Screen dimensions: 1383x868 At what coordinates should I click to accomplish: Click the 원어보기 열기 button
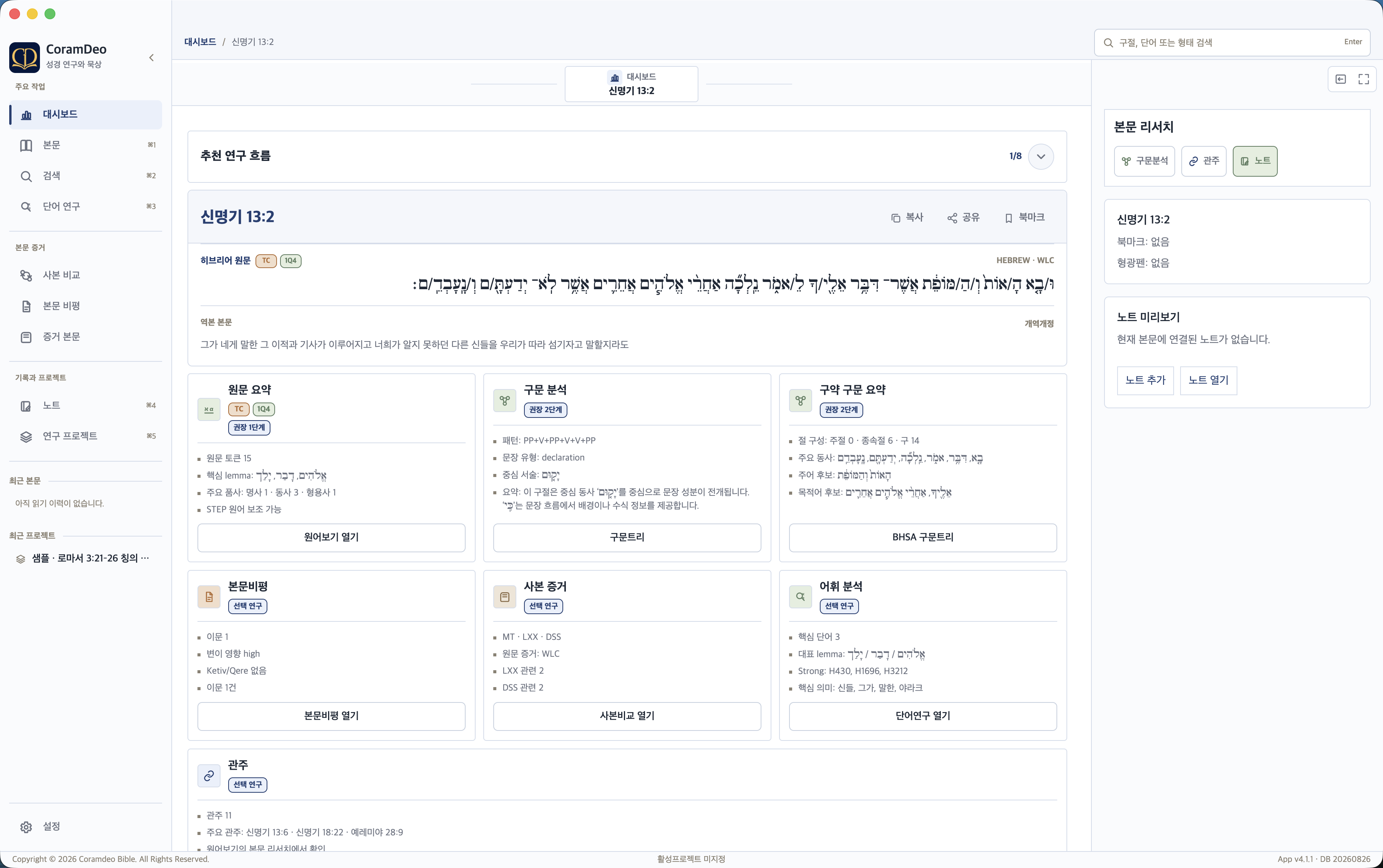click(331, 537)
